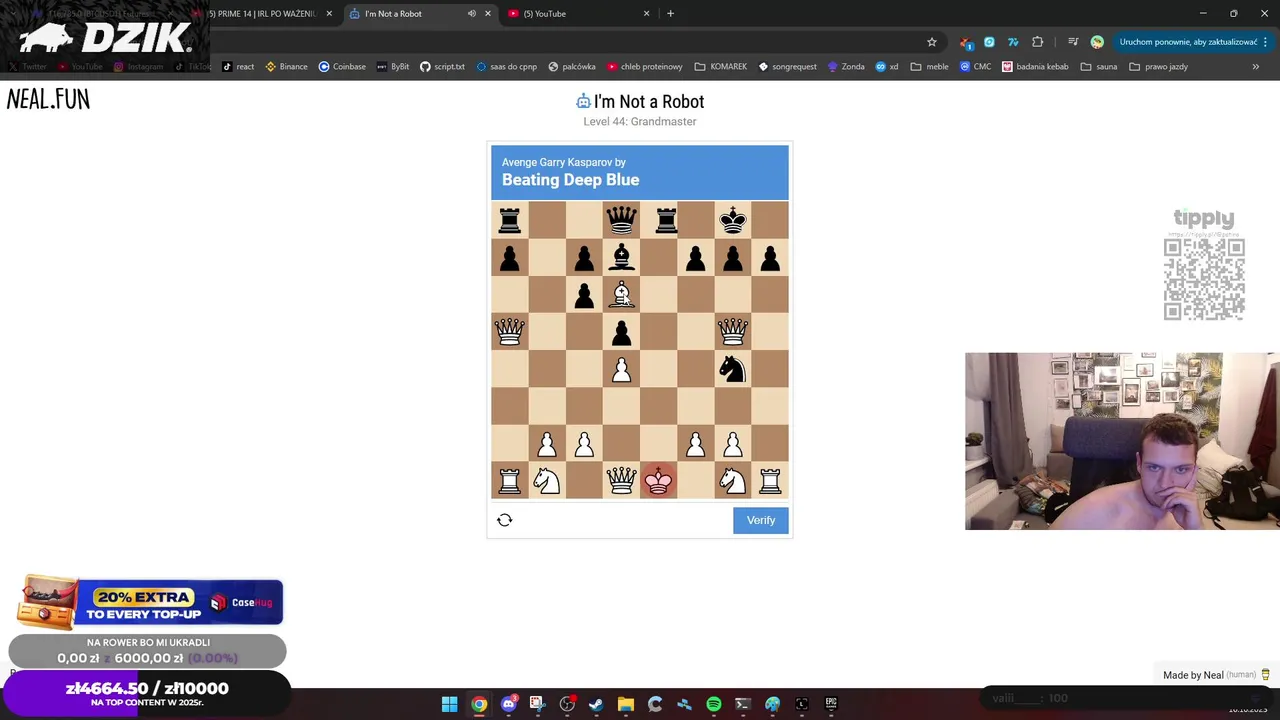Open Spotify from the taskbar
The width and height of the screenshot is (1280, 720).
(714, 704)
